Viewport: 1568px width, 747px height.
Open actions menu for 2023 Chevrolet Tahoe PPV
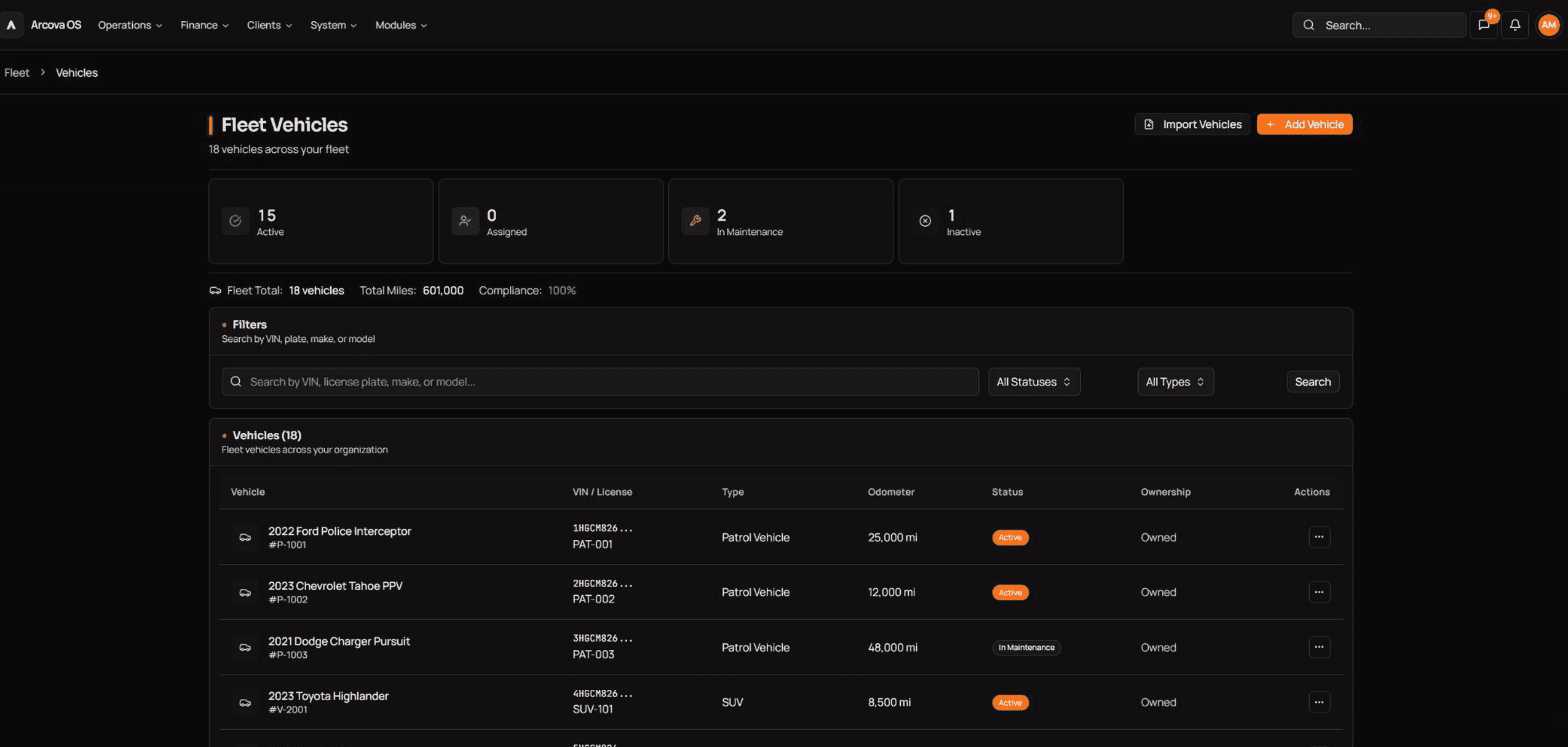(1319, 592)
